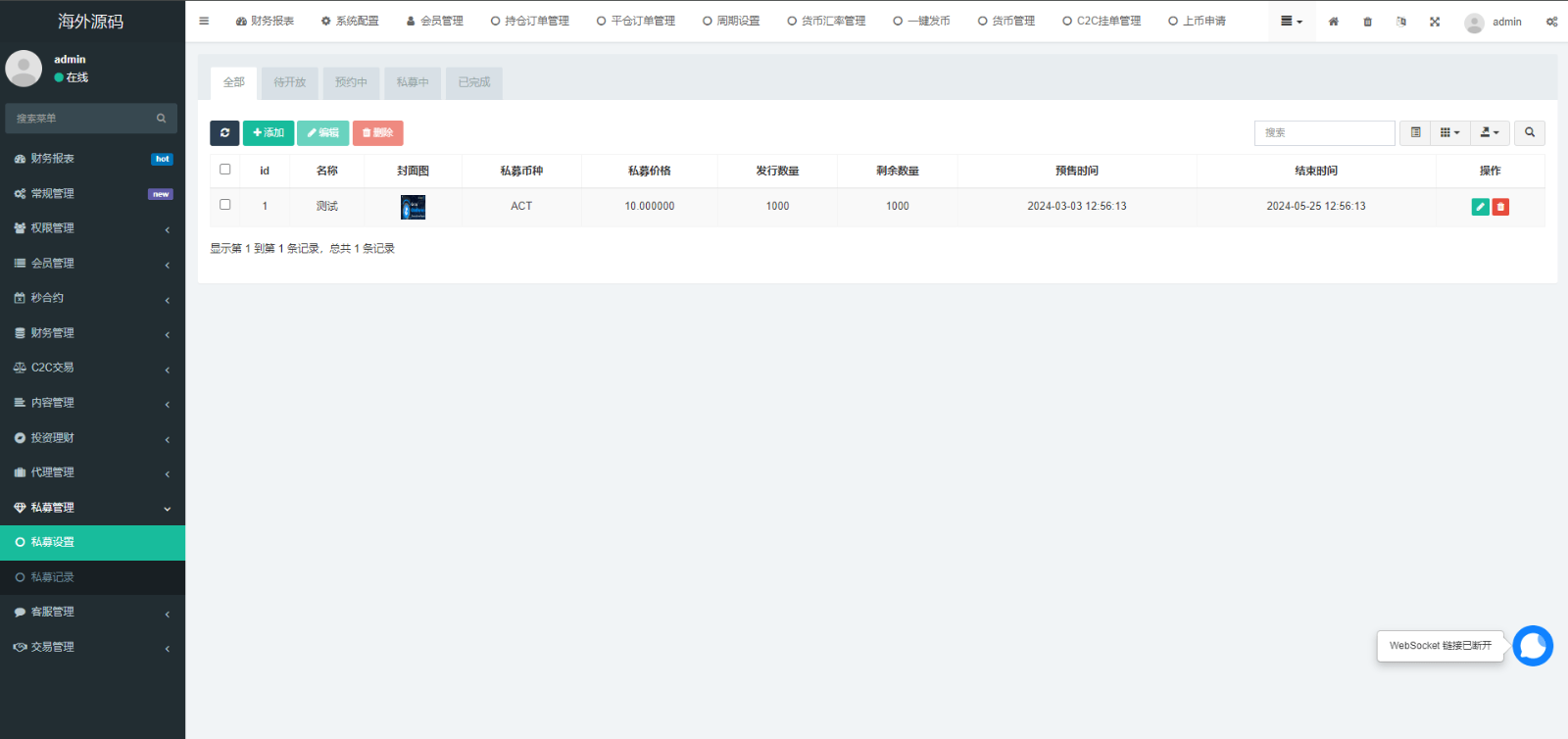1568x739 pixels.
Task: Open the columns grid dropdown
Action: [1449, 133]
